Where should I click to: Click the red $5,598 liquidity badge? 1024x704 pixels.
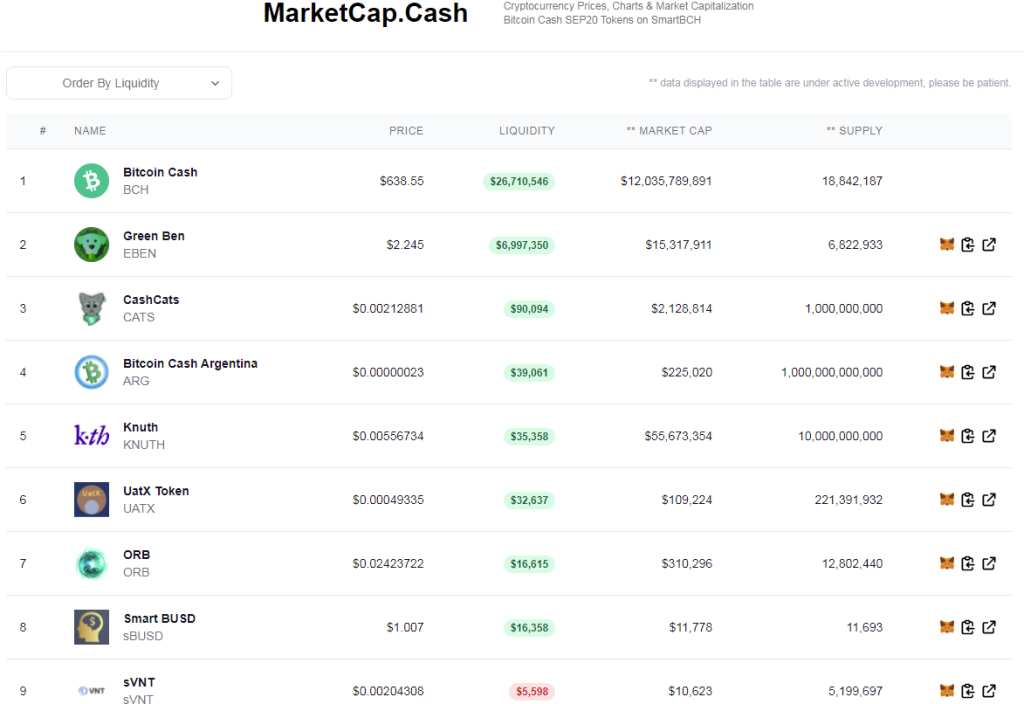(x=532, y=691)
